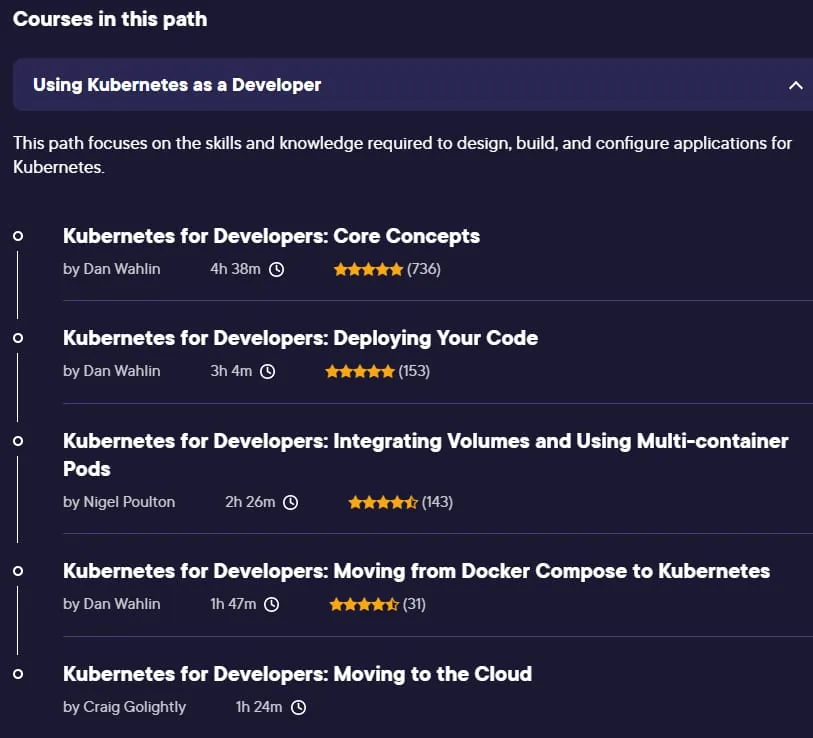
Task: Click 'by Dan Wahlin' under Docker Compose course
Action: [x=111, y=604]
